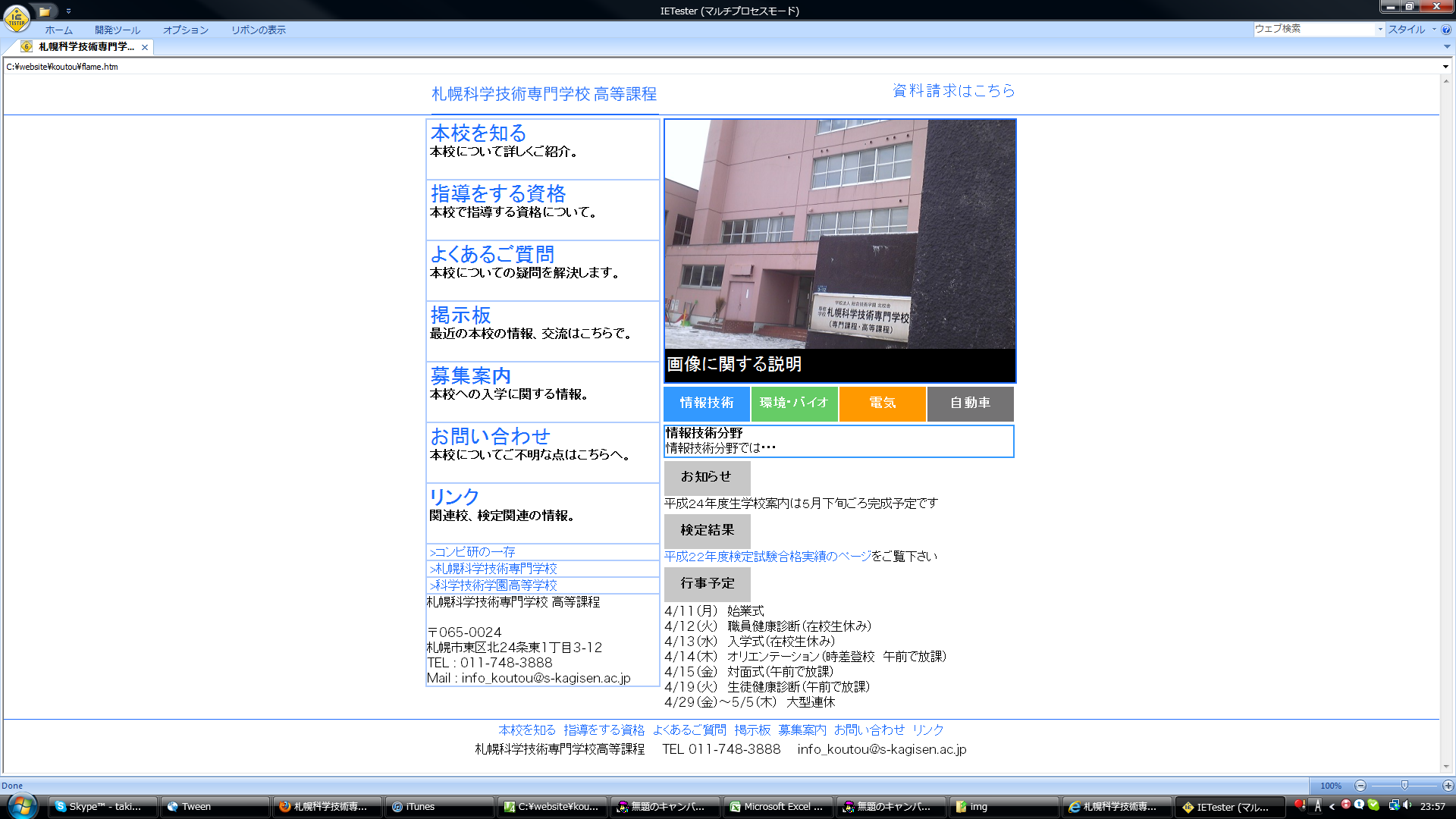Expand the quick access toolbar customize arrow
The height and width of the screenshot is (819, 1456).
68,11
